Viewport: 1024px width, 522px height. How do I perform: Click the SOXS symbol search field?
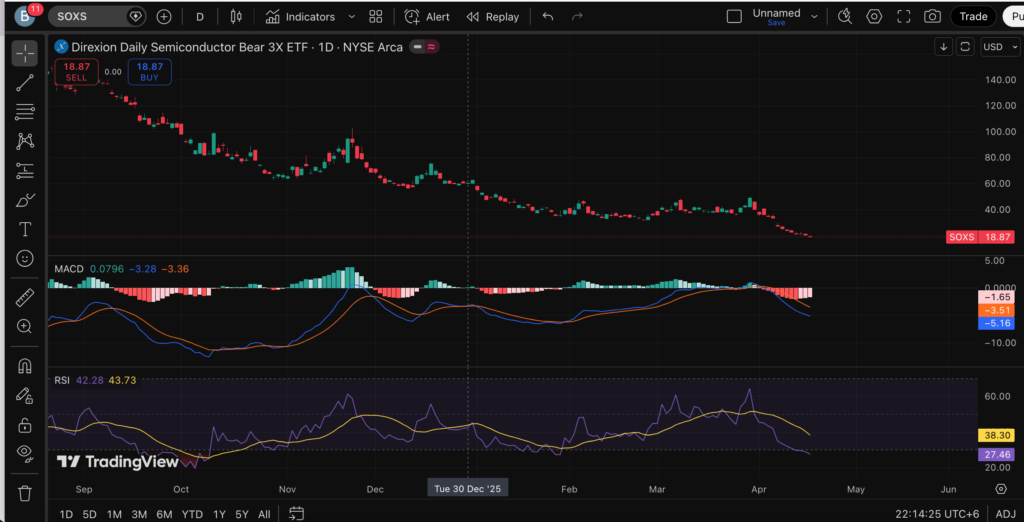(88, 17)
